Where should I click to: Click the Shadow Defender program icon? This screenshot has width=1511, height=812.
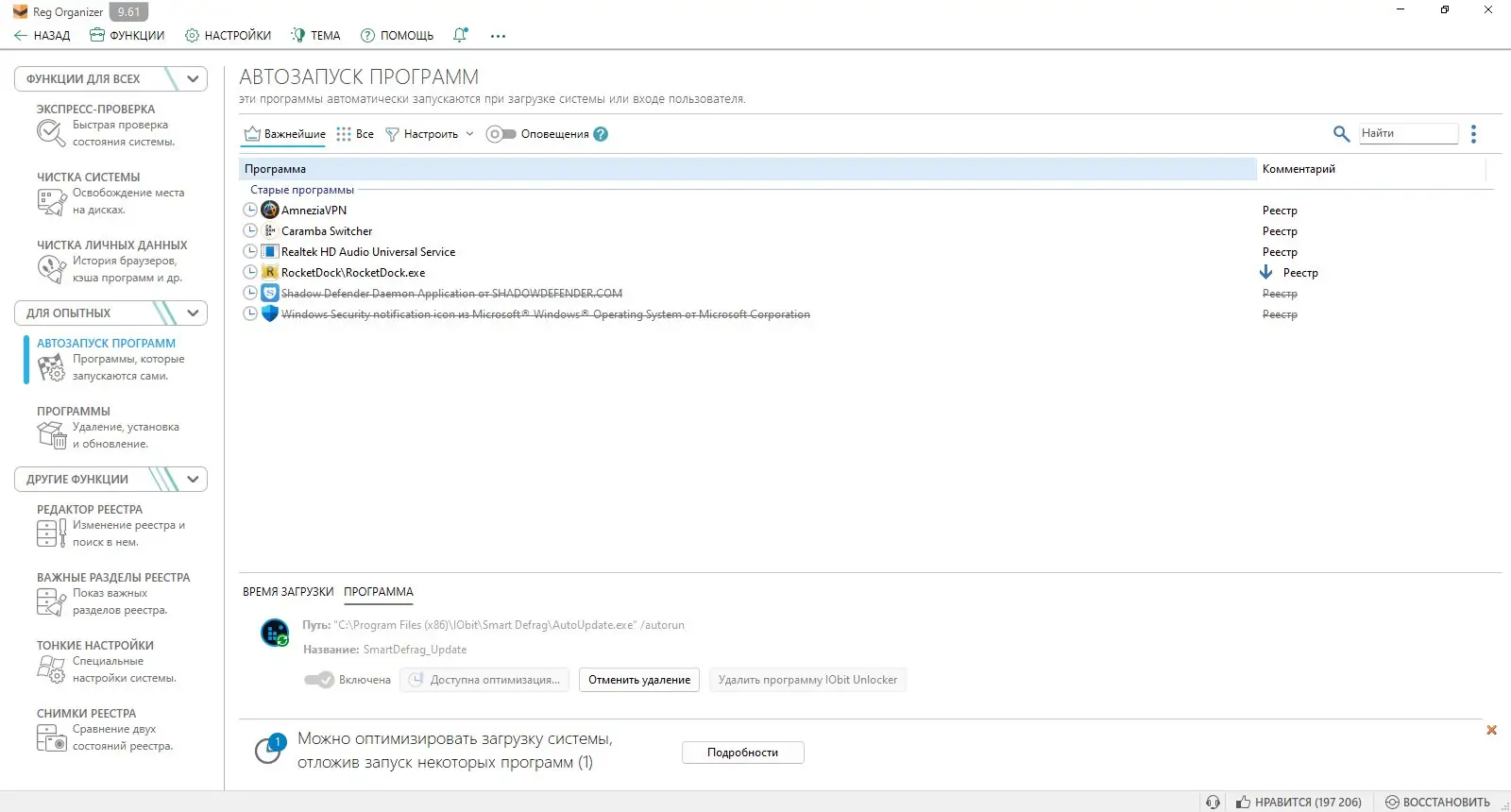point(270,293)
